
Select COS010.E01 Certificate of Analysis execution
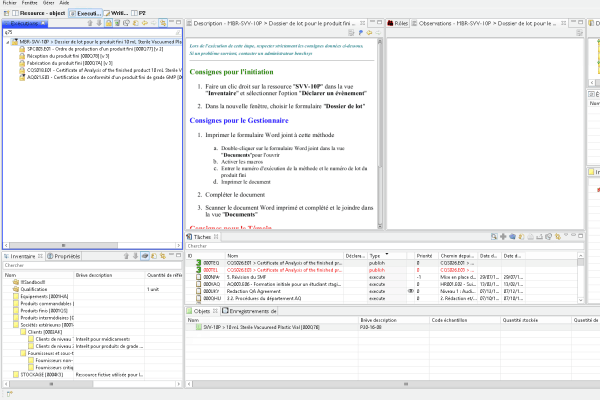101,70
